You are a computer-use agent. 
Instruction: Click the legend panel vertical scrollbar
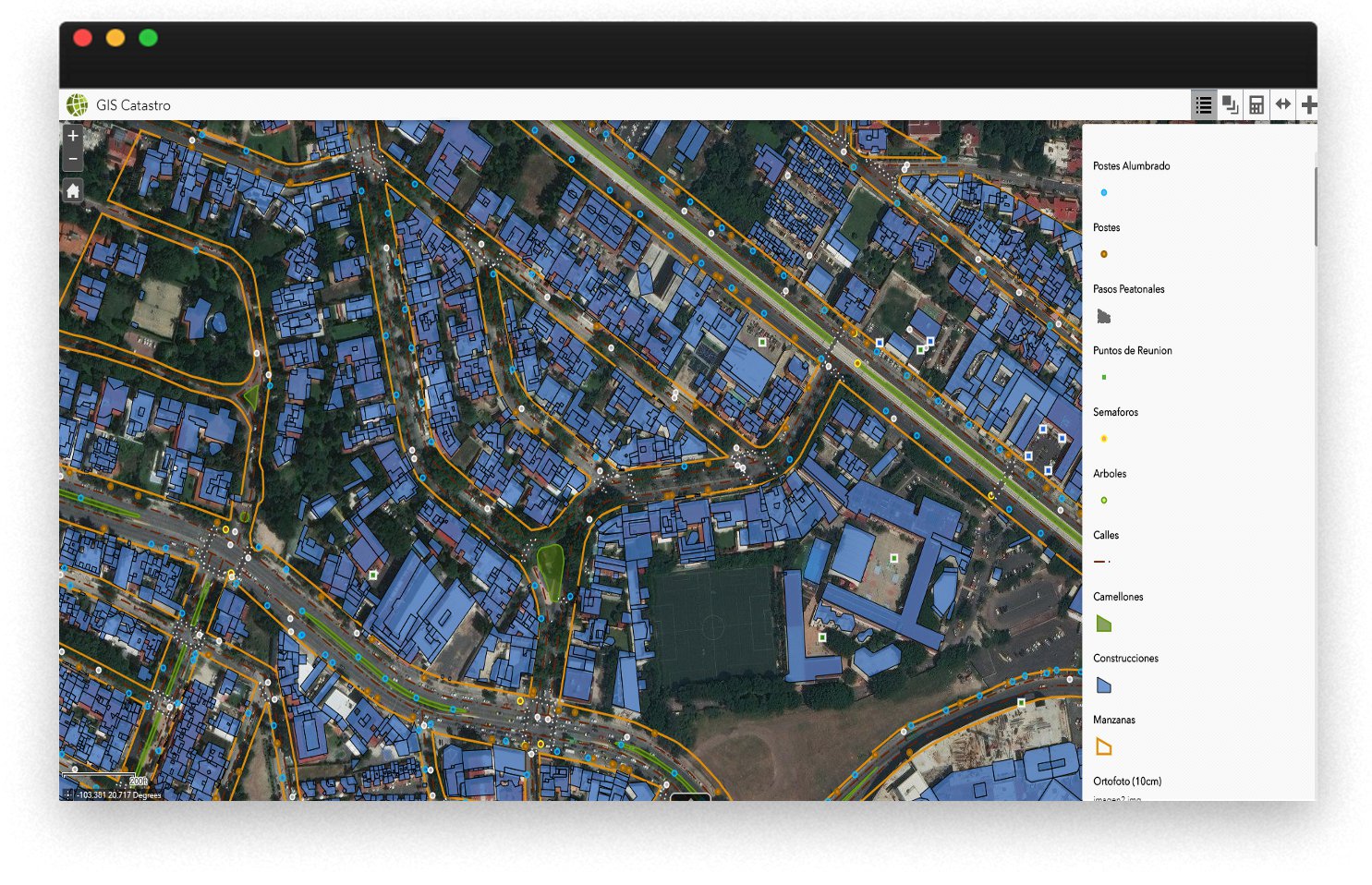tap(1315, 206)
